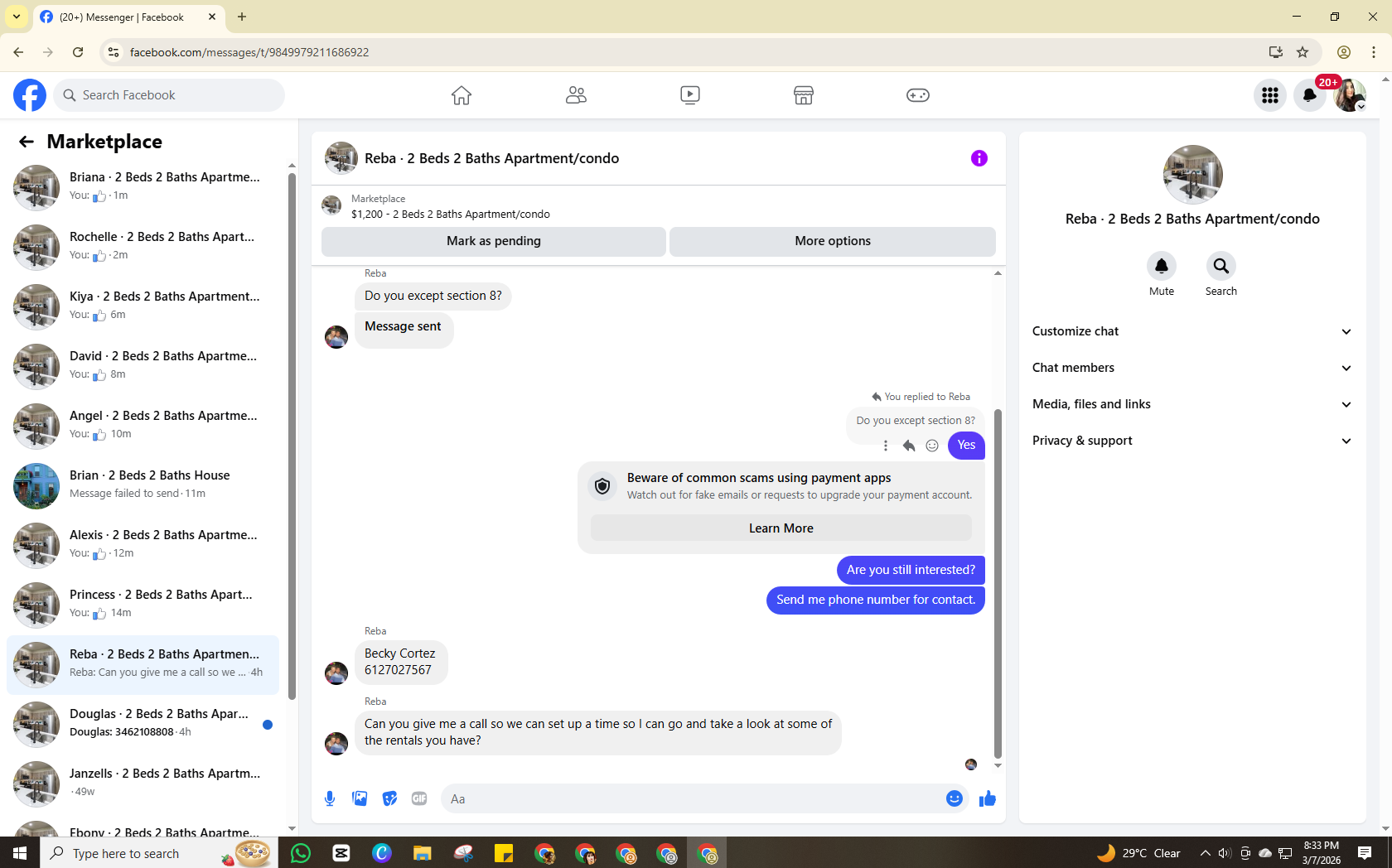1392x868 pixels.
Task: Open the Janzells conversation
Action: pos(143,783)
